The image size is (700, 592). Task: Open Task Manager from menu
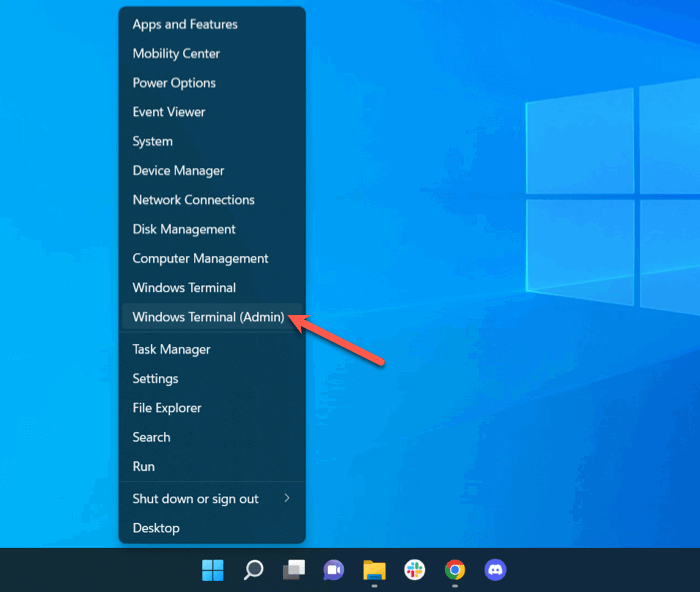click(212, 349)
